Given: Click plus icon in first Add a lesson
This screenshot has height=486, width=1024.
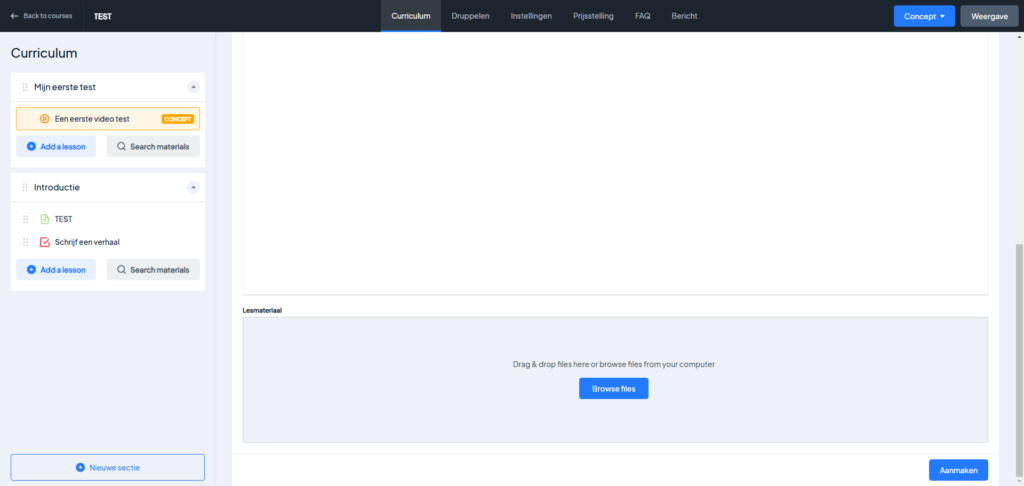Looking at the screenshot, I should (31, 146).
